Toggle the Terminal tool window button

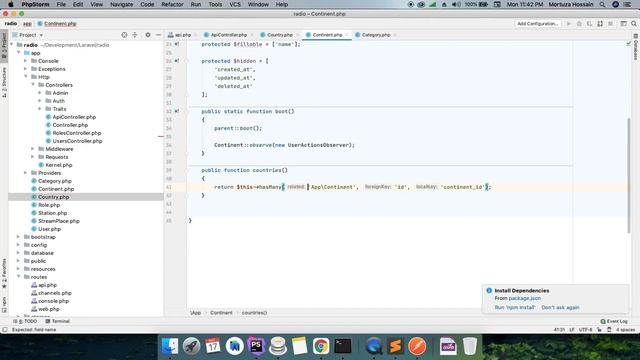(x=57, y=321)
